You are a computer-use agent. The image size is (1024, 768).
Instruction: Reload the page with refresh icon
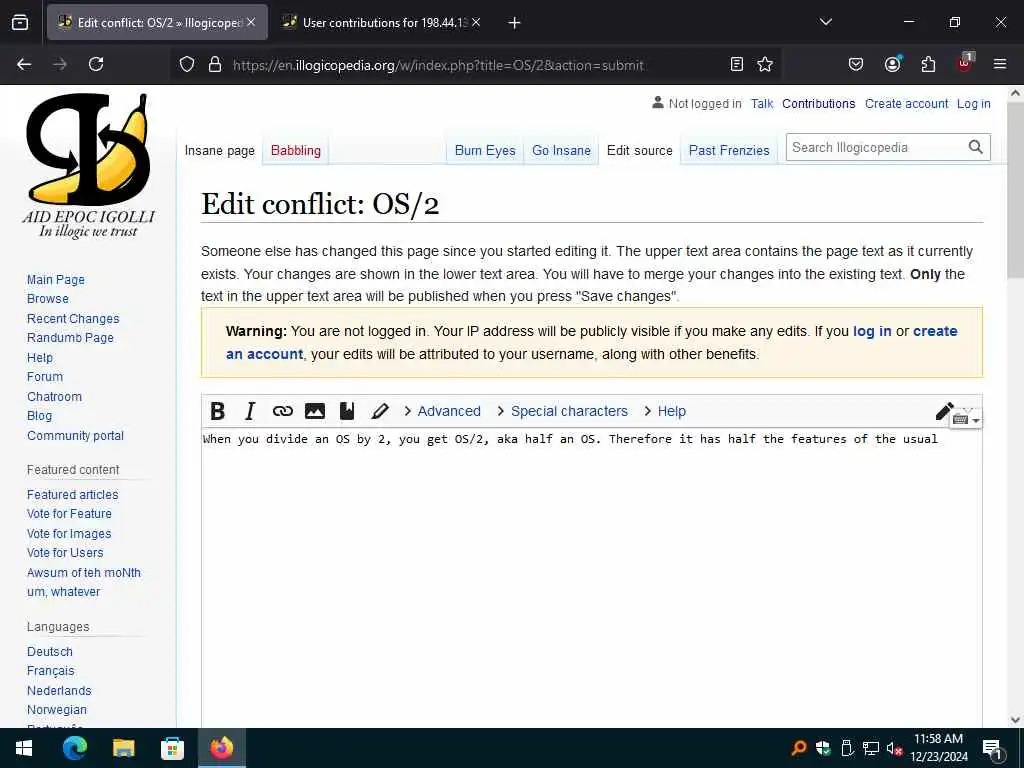click(x=96, y=64)
